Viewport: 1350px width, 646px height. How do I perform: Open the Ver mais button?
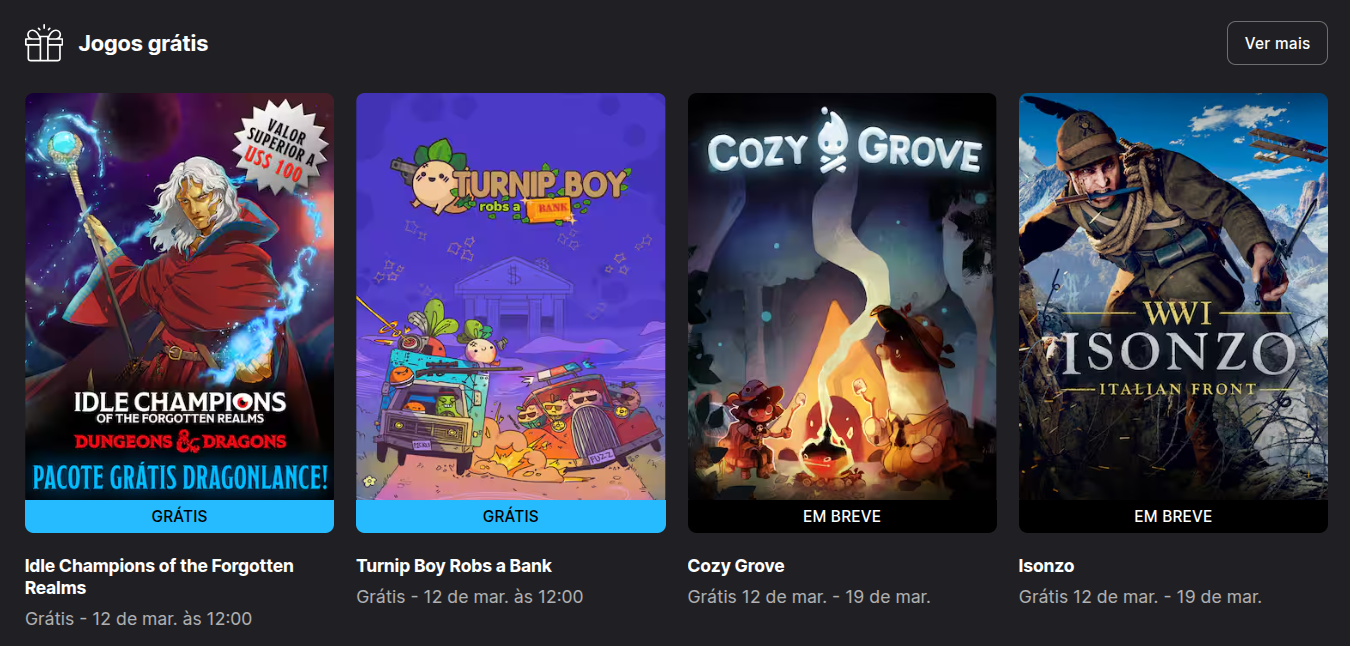pyautogui.click(x=1277, y=43)
